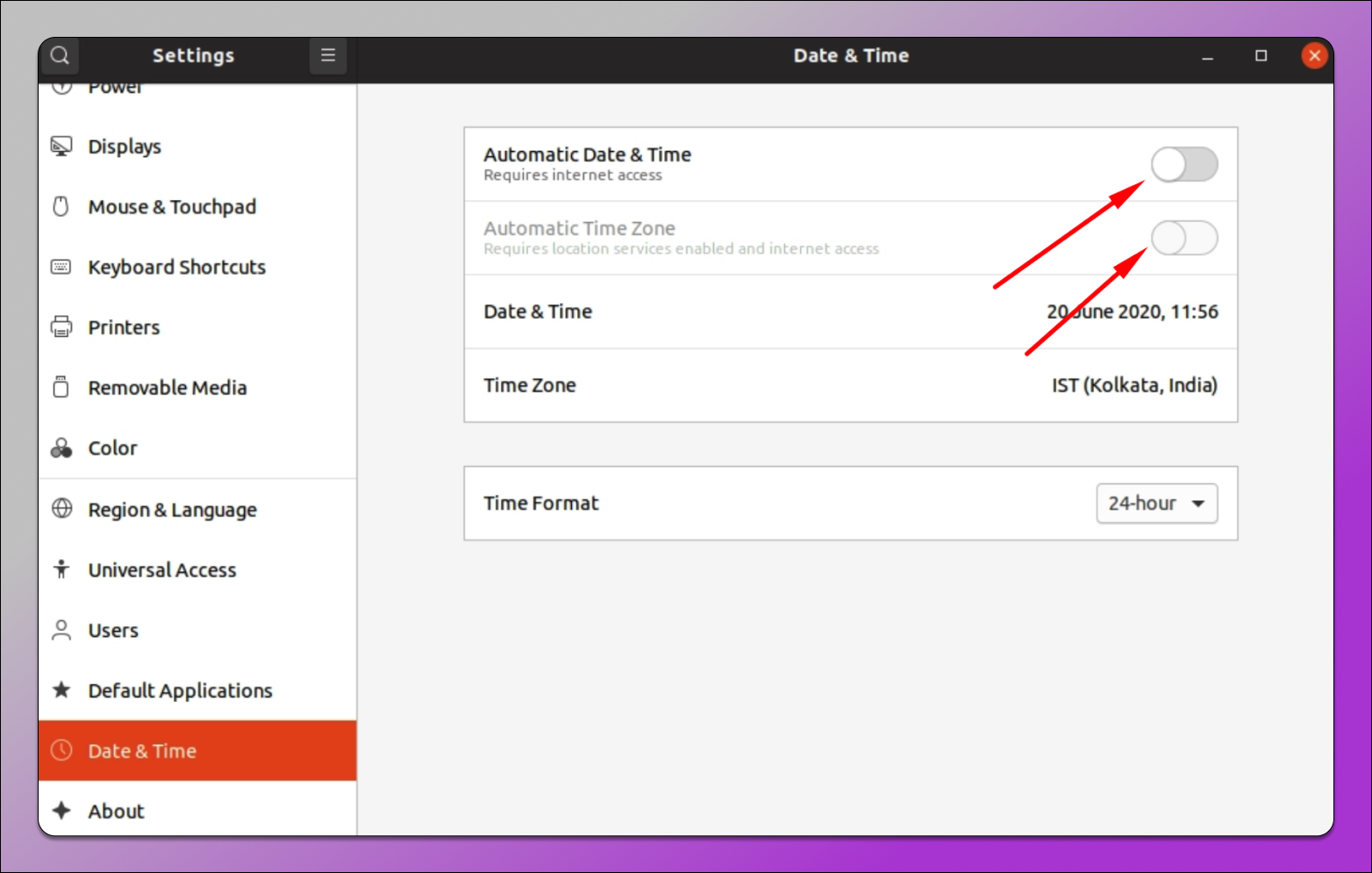The image size is (1372, 873).
Task: Open the hamburger menu in Settings header
Action: [x=328, y=56]
